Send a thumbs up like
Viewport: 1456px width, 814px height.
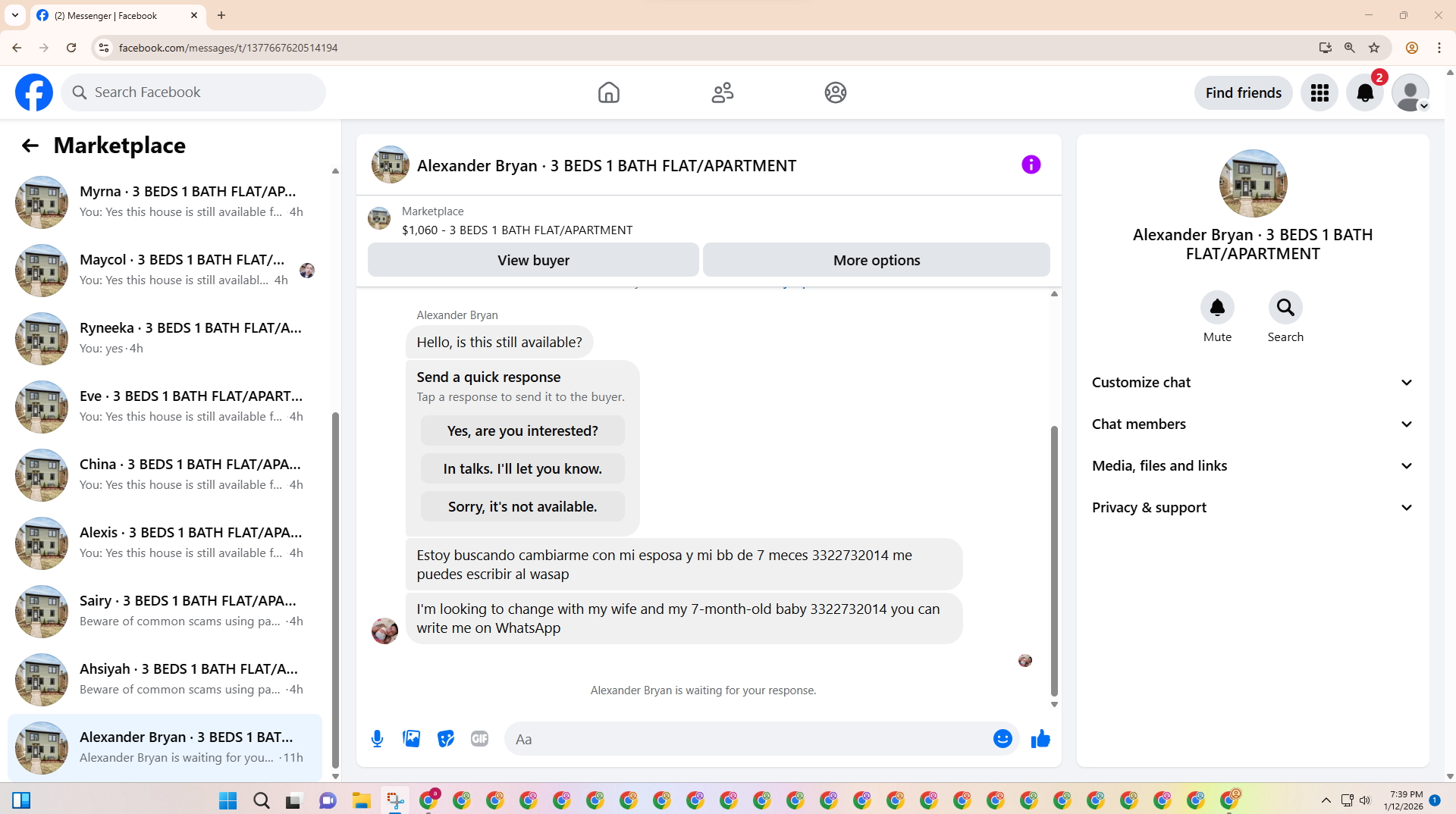(x=1040, y=739)
